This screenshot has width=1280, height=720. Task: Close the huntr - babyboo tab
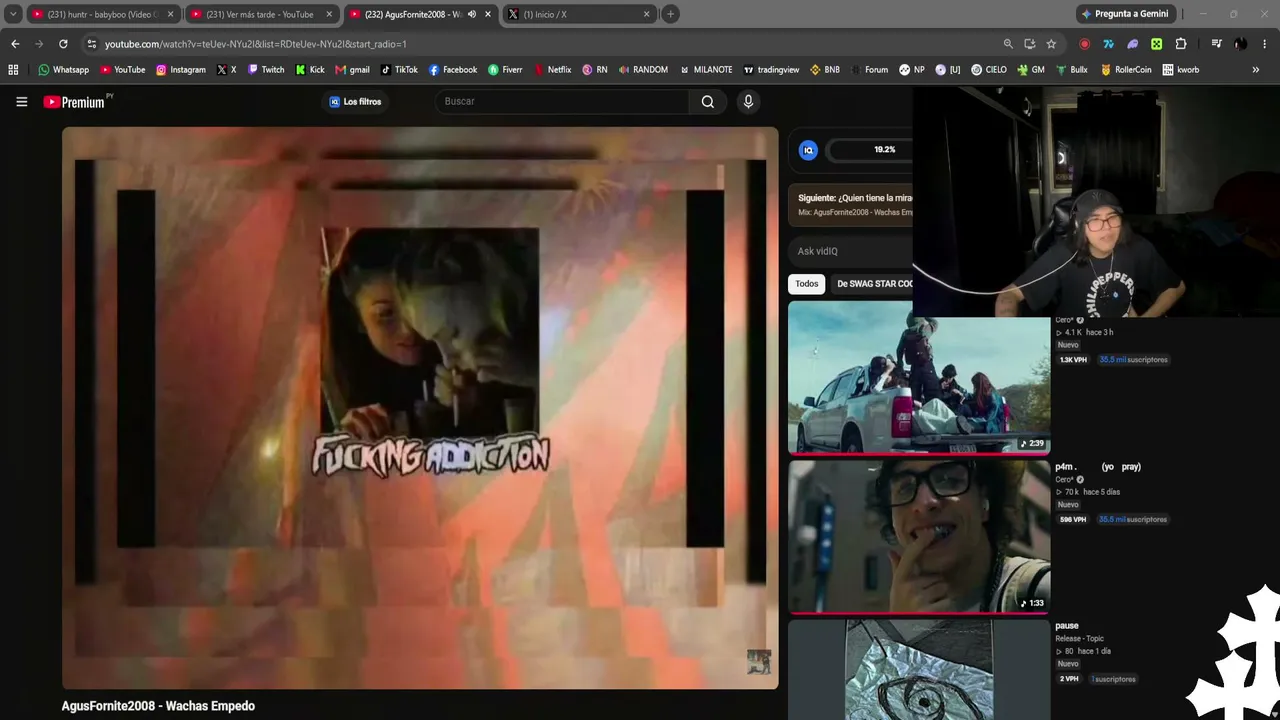pyautogui.click(x=171, y=14)
